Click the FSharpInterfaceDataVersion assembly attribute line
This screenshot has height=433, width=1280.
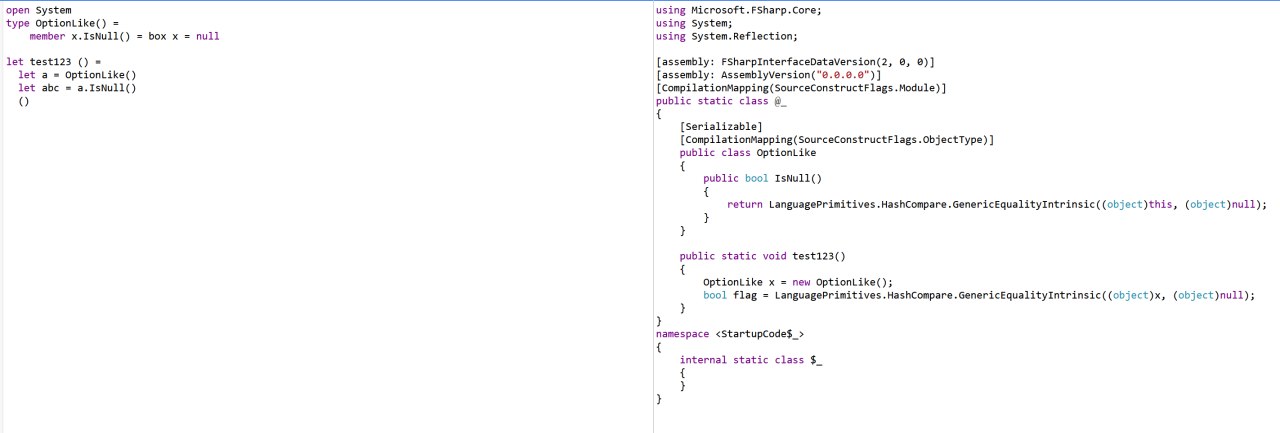click(795, 62)
